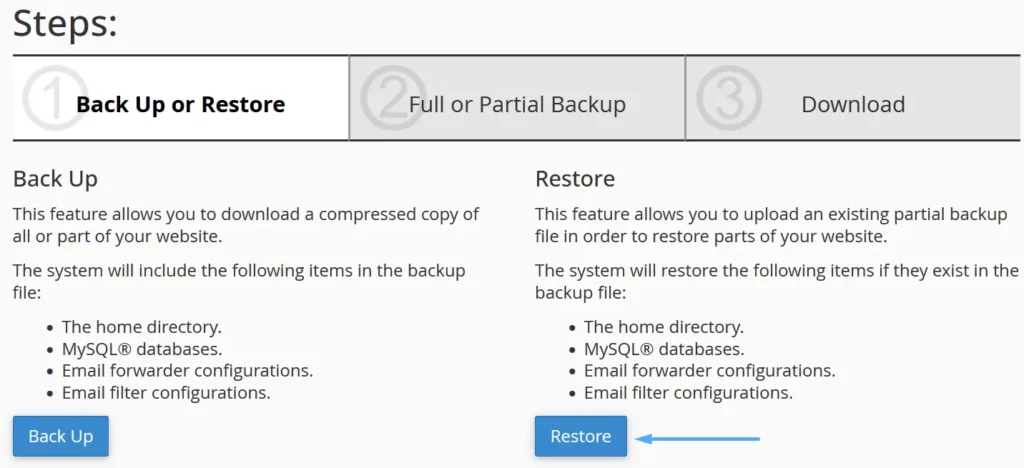Click "Email filter configurations" in the Back Up list

[166, 393]
